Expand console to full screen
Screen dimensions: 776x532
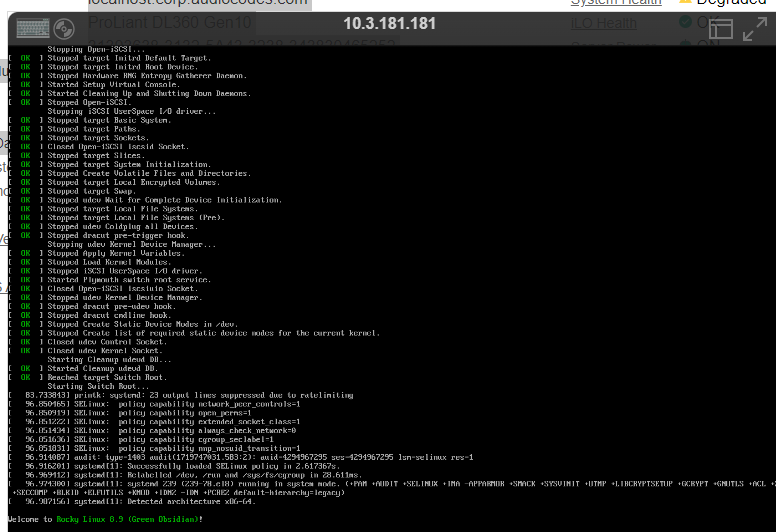coord(753,31)
